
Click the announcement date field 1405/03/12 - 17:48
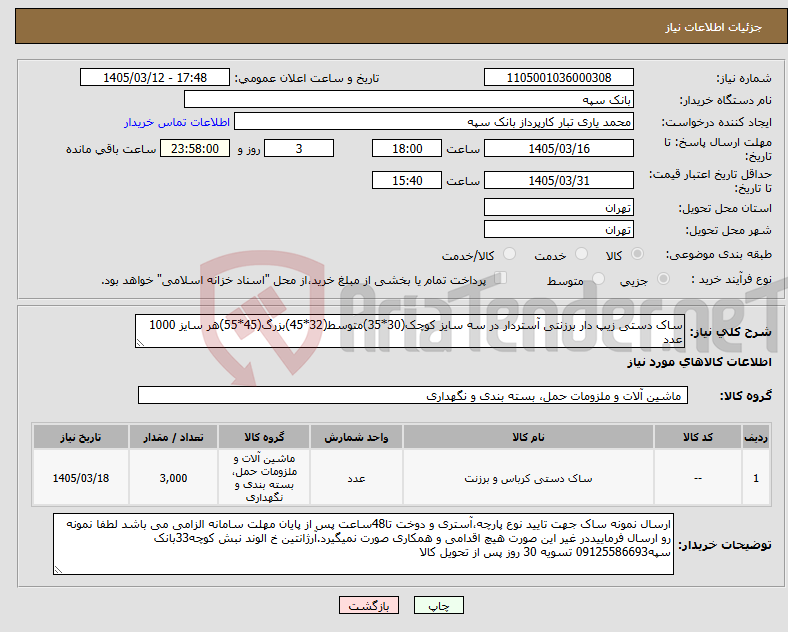(155, 77)
